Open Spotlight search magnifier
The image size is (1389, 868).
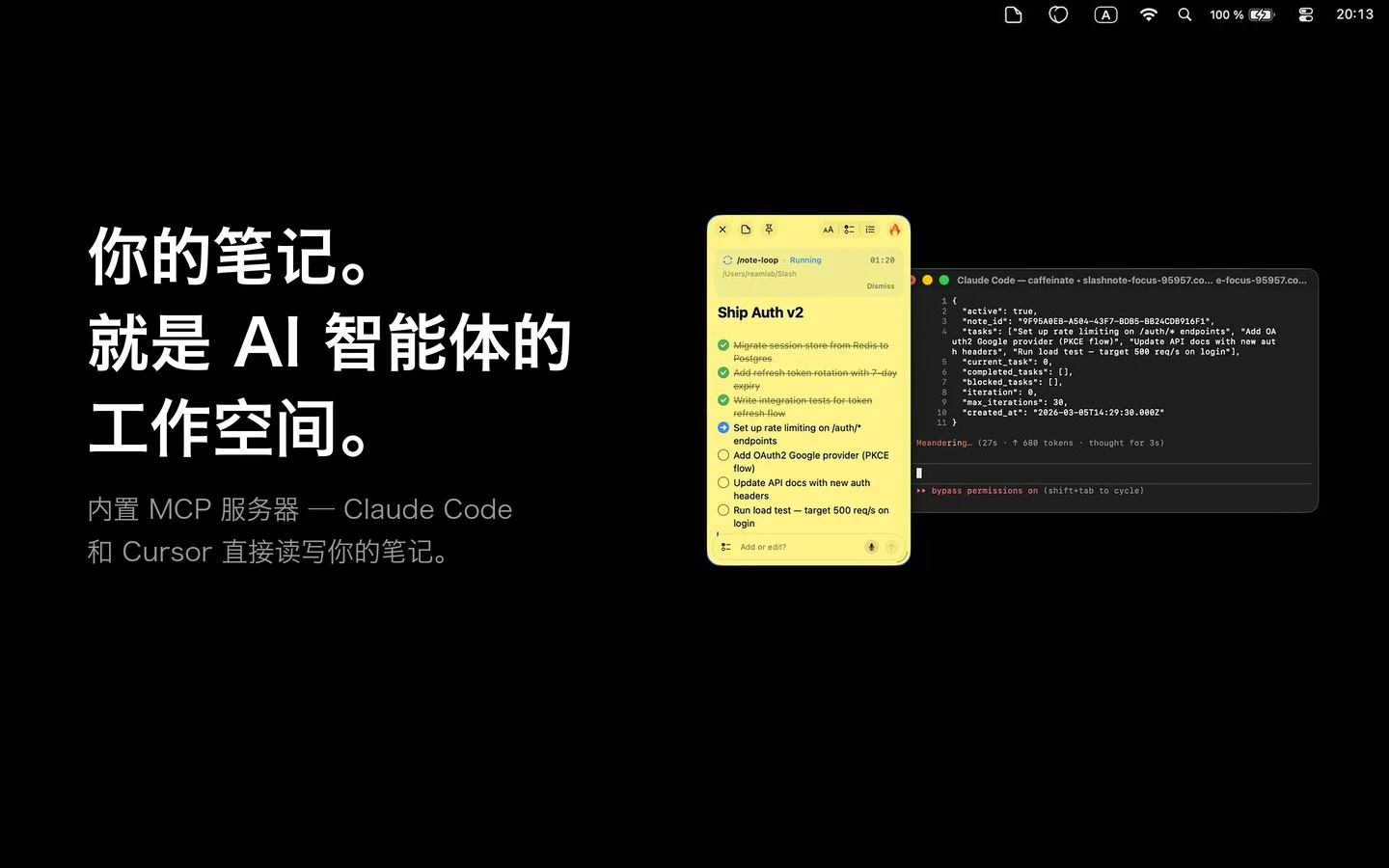[x=1185, y=14]
